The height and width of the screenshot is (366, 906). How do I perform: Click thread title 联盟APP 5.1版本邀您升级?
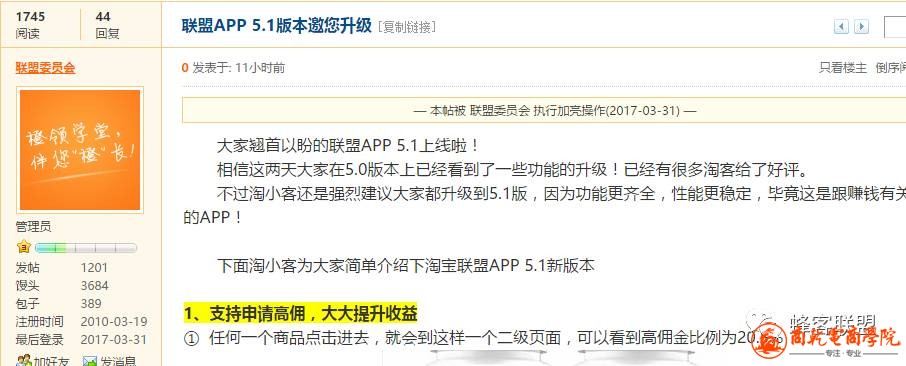tap(276, 27)
